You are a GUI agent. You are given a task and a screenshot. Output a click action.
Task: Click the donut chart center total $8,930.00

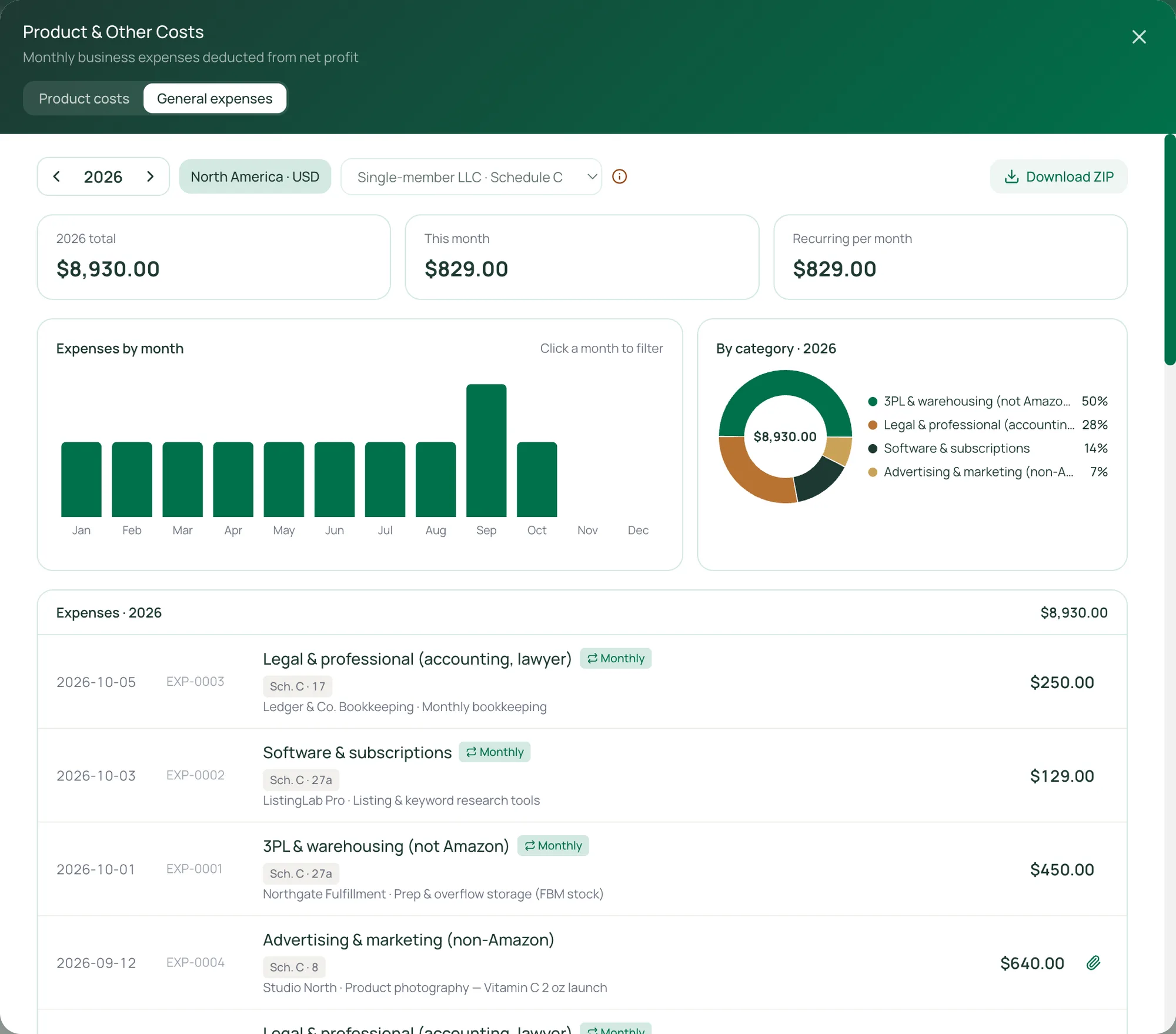point(785,436)
